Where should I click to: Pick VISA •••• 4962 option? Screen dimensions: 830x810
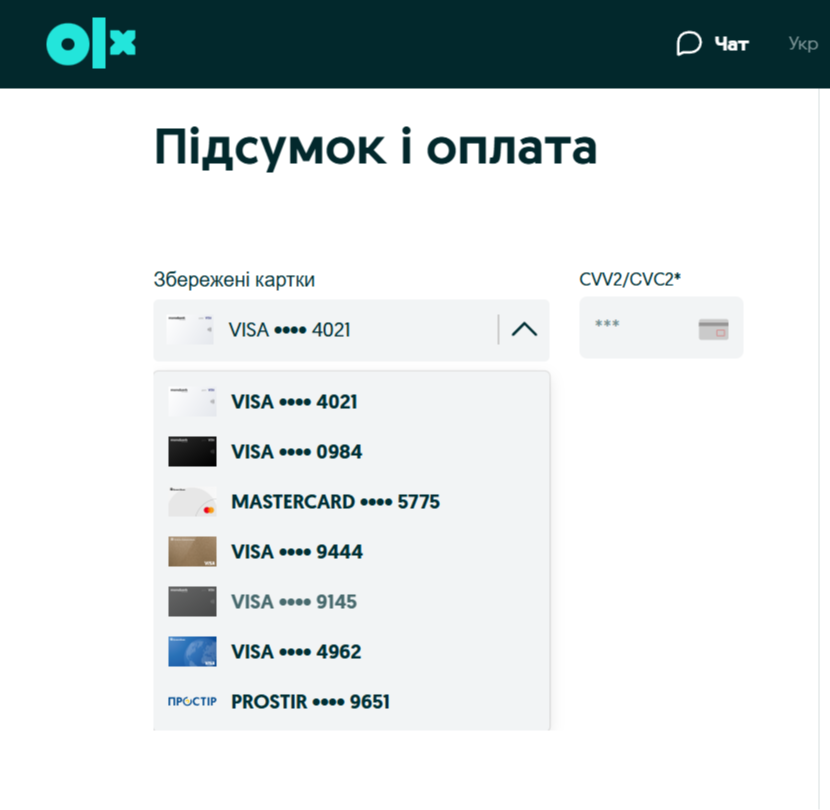click(x=351, y=651)
